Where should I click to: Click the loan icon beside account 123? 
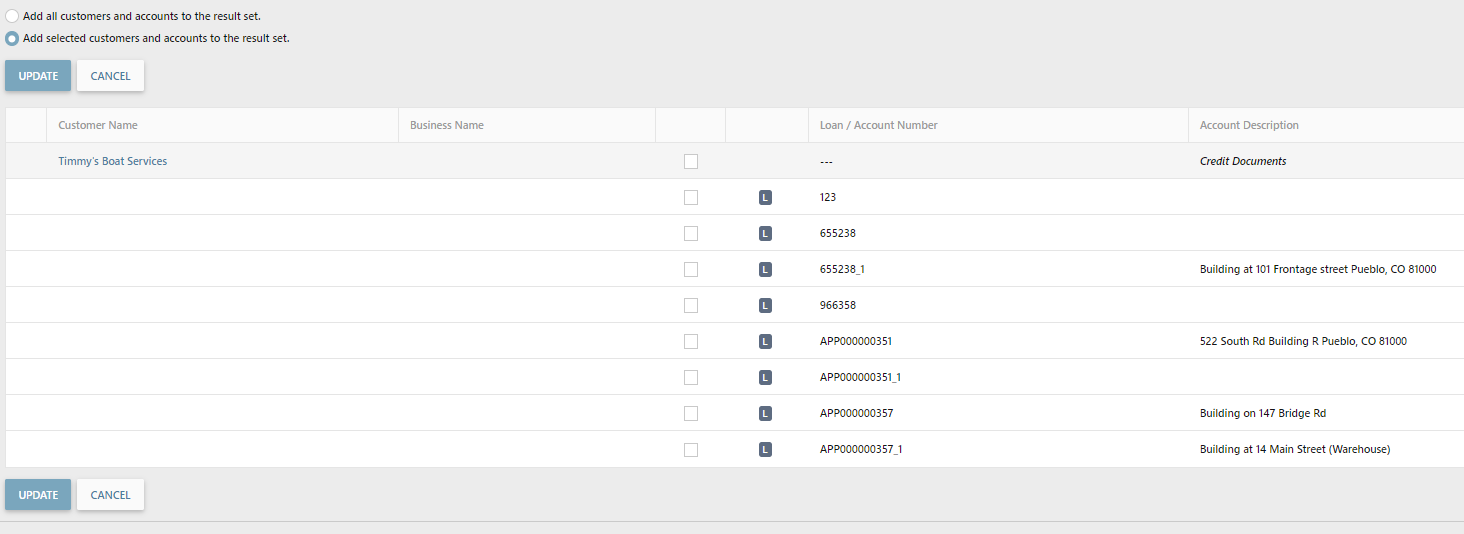[x=765, y=198]
